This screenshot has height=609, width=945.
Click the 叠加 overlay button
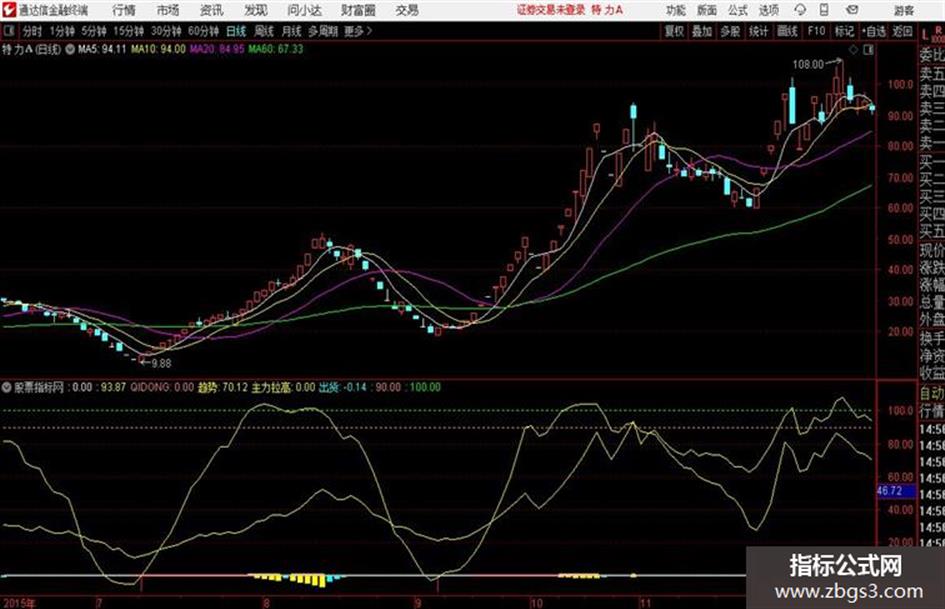(x=702, y=31)
